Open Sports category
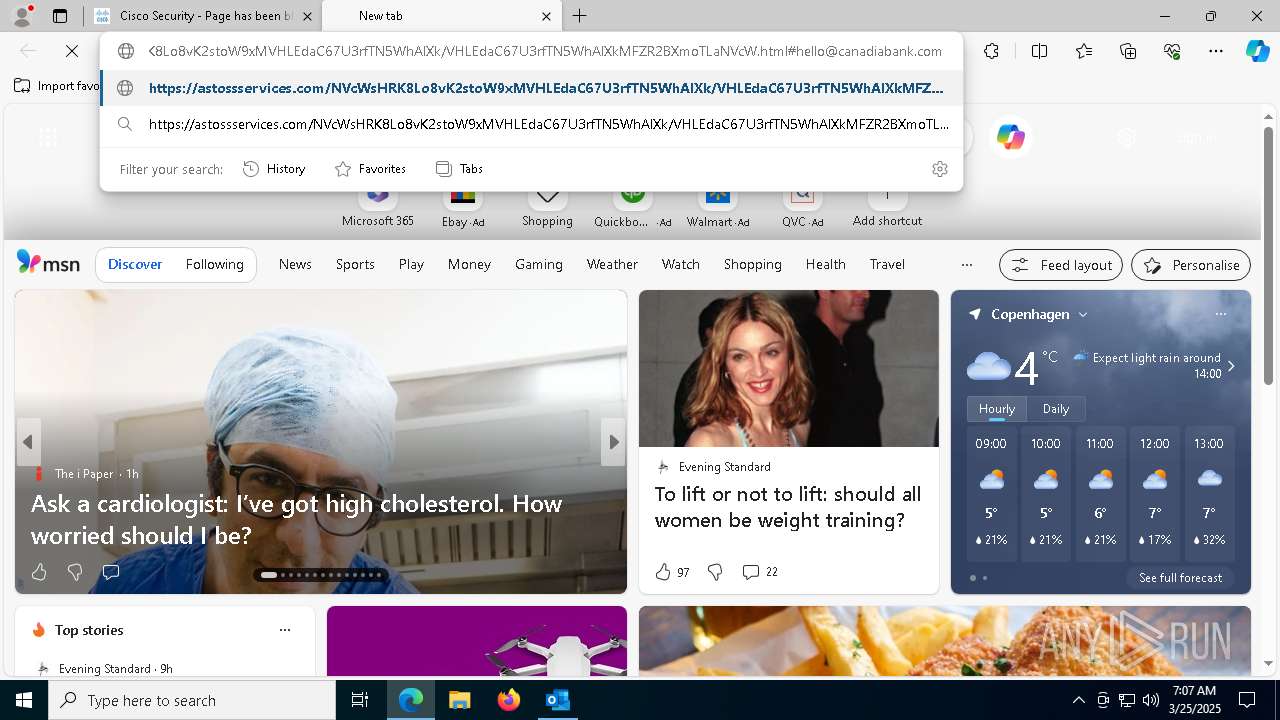Screen dimensions: 1280x720 pos(355,265)
